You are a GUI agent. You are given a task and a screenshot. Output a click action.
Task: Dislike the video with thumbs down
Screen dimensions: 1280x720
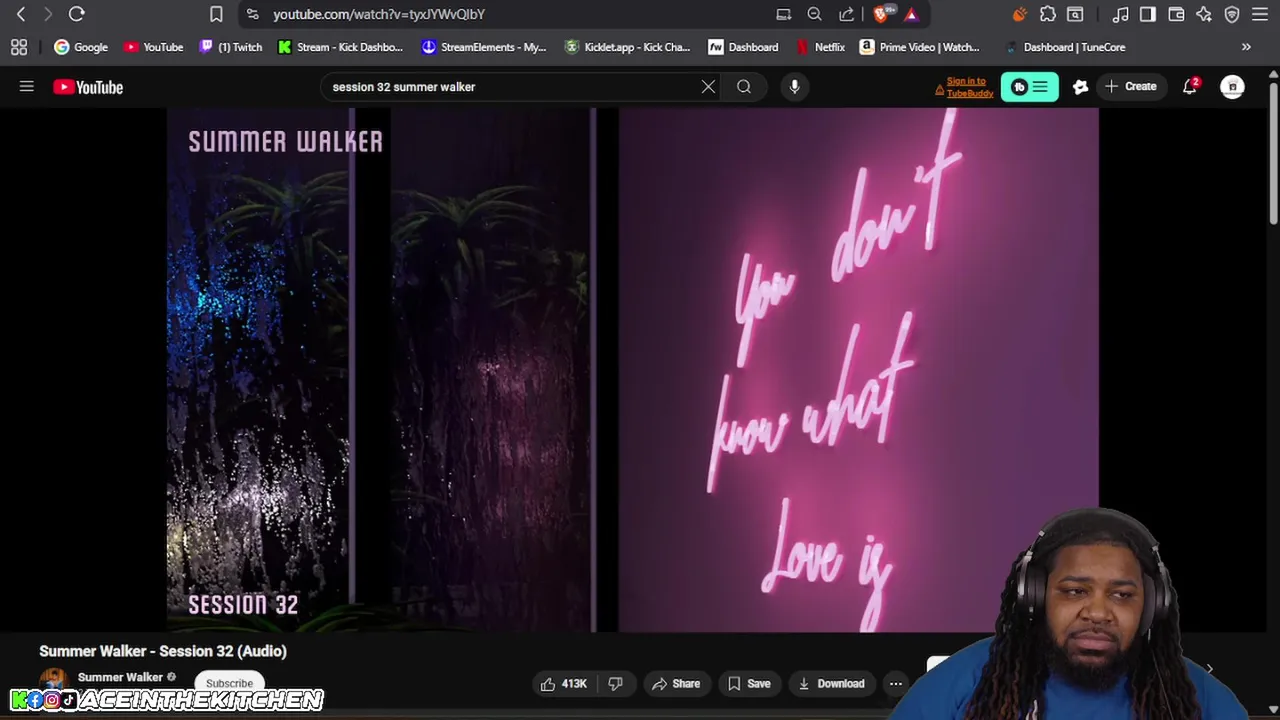(616, 684)
